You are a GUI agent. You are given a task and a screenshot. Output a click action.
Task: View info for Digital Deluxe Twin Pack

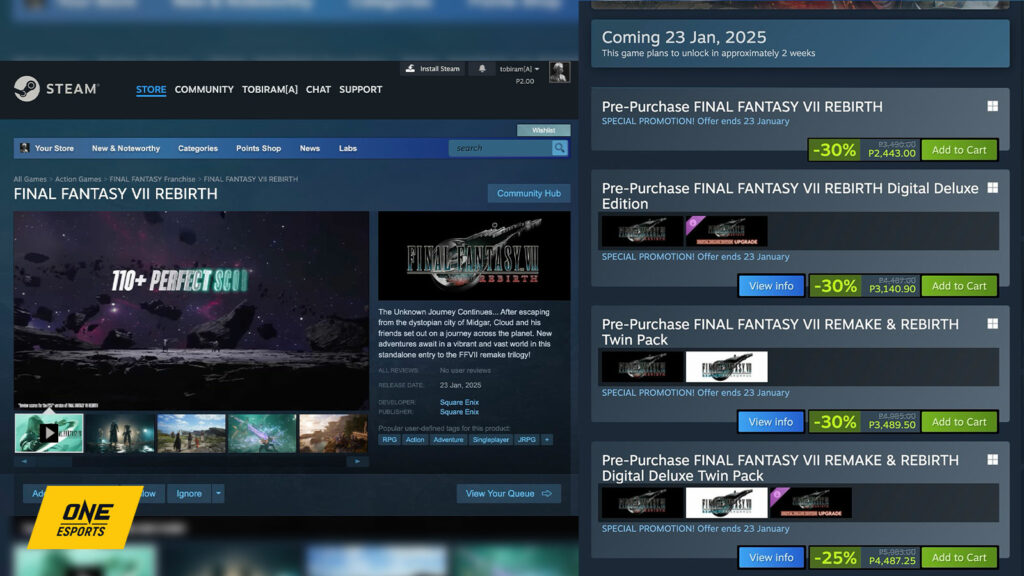click(771, 557)
